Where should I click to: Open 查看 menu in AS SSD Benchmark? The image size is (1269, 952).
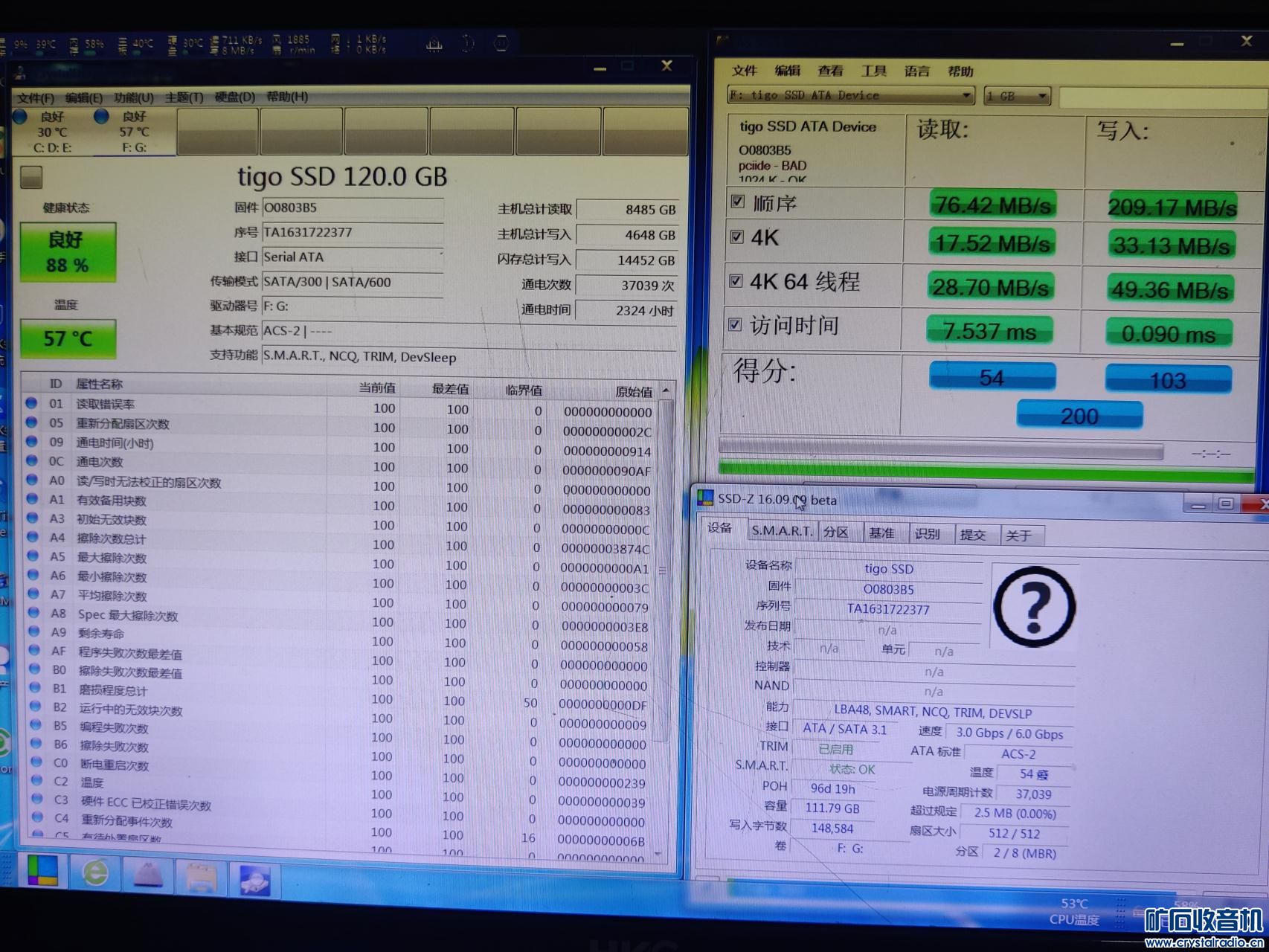(831, 71)
